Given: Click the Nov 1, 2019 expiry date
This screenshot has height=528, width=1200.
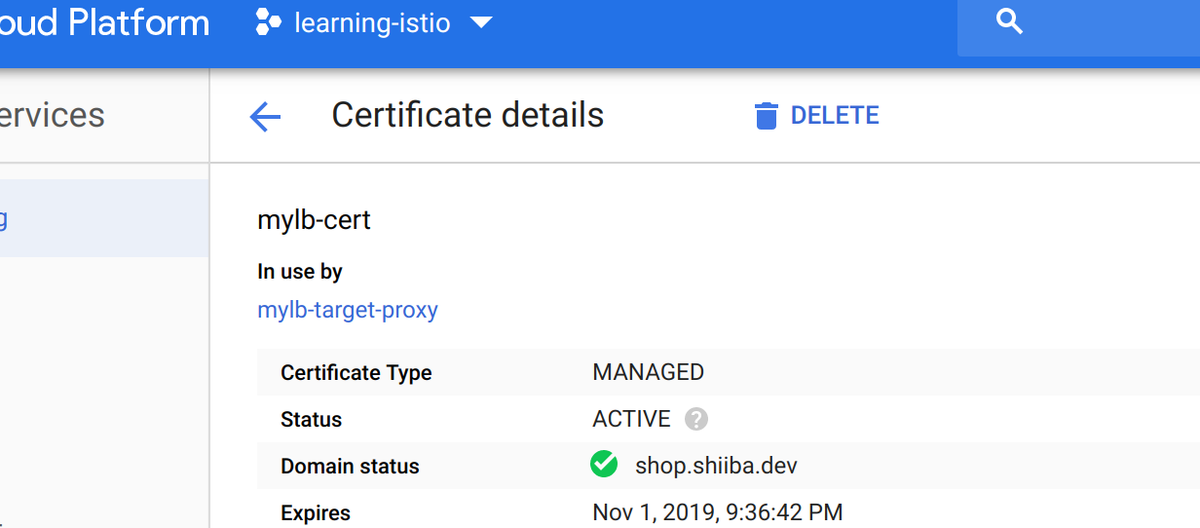Looking at the screenshot, I should [x=717, y=513].
